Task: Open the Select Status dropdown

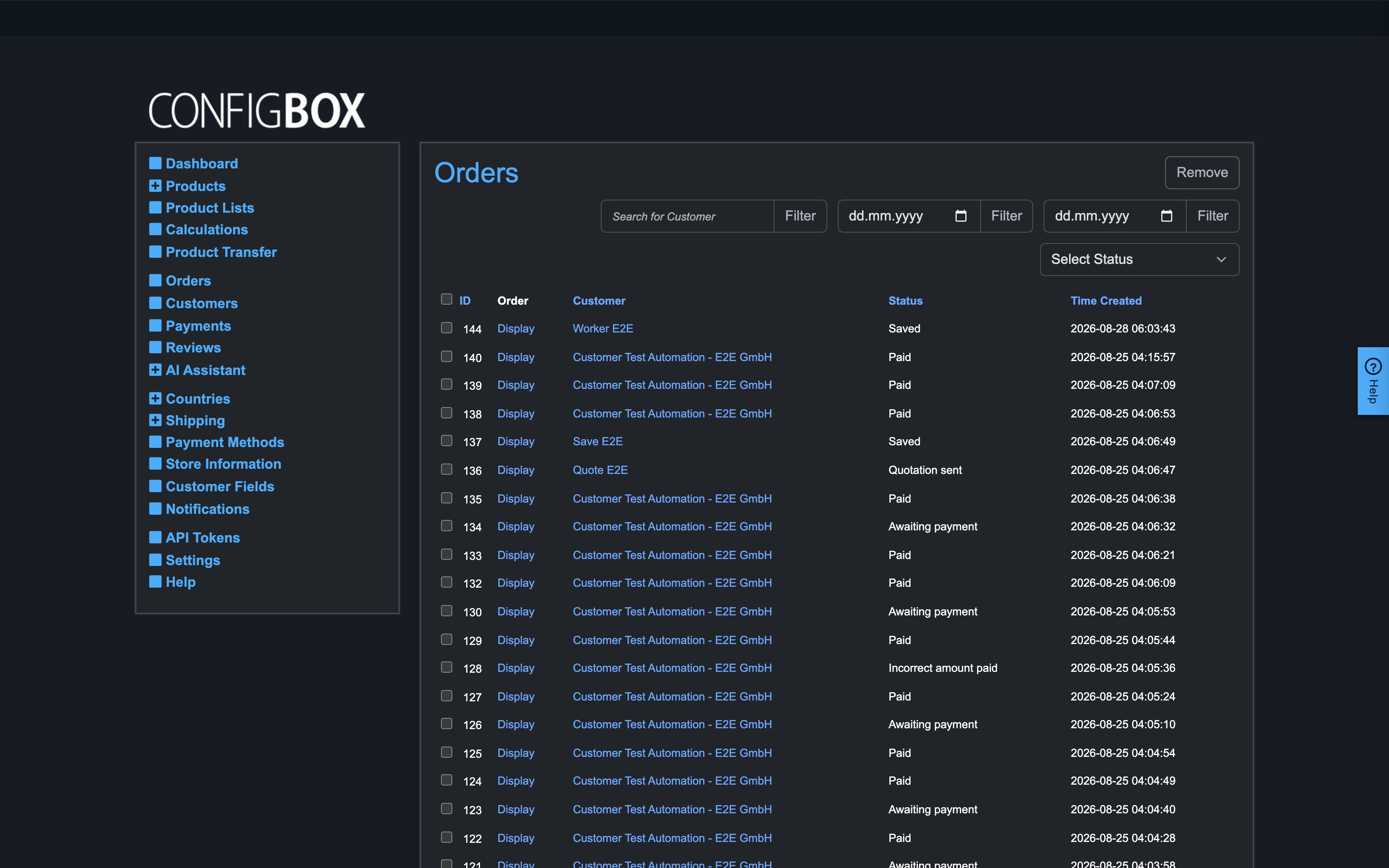Action: coord(1139,260)
